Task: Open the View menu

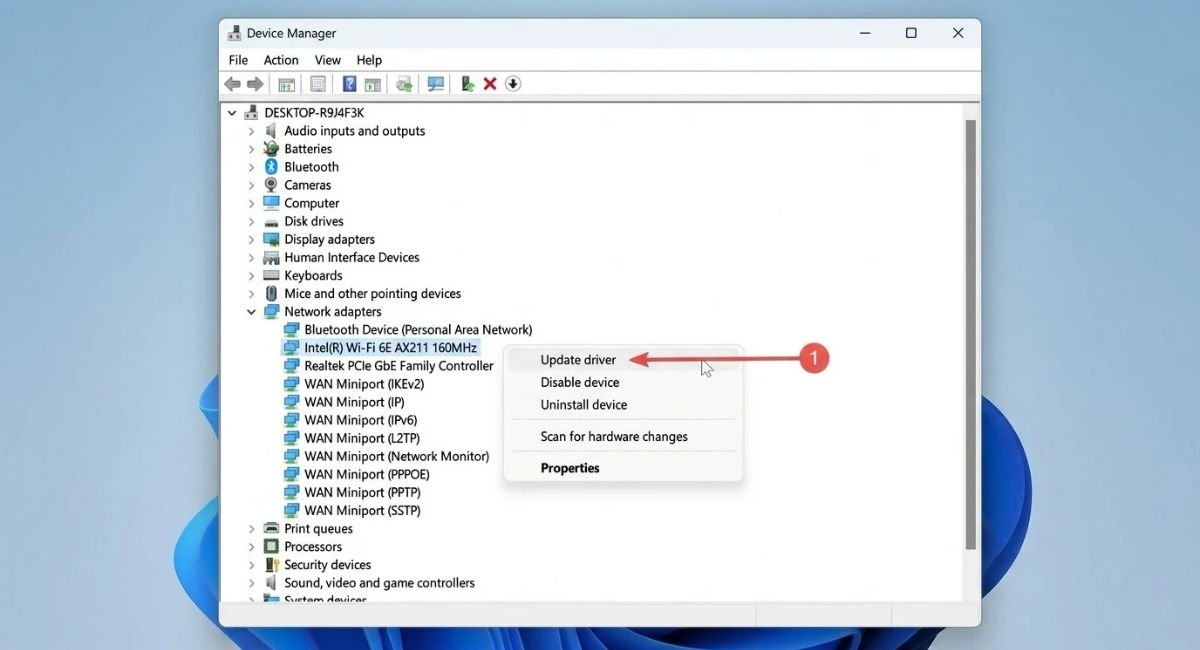Action: click(328, 60)
